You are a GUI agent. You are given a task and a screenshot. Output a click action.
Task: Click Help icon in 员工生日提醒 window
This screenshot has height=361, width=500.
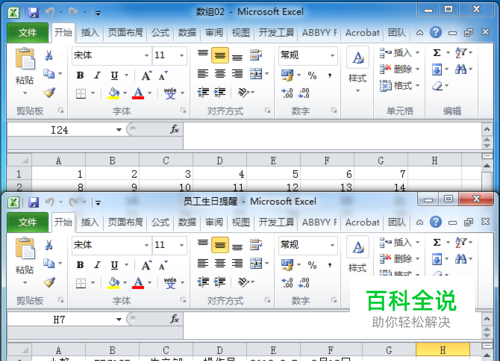tap(436, 222)
